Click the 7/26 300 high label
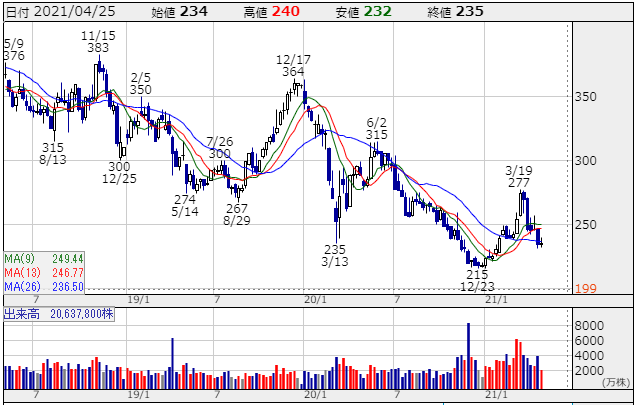 click(x=220, y=148)
